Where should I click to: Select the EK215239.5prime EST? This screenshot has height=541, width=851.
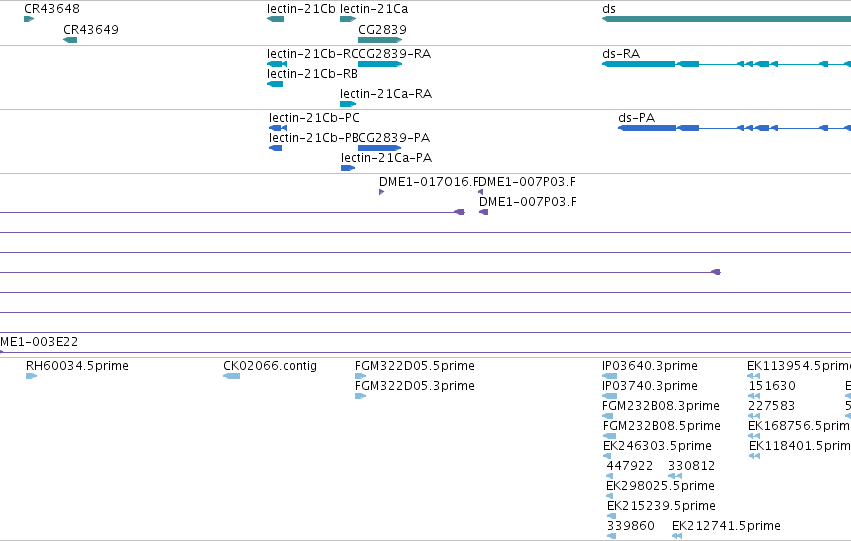click(611, 517)
